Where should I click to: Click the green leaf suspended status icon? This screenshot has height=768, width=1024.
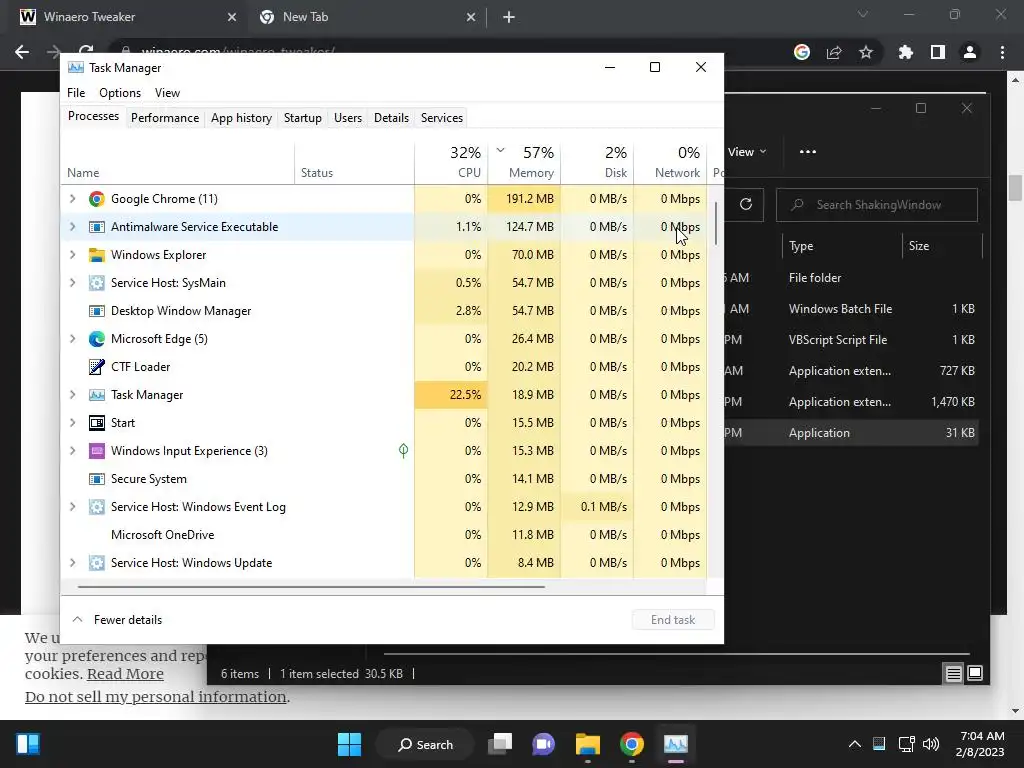(404, 451)
